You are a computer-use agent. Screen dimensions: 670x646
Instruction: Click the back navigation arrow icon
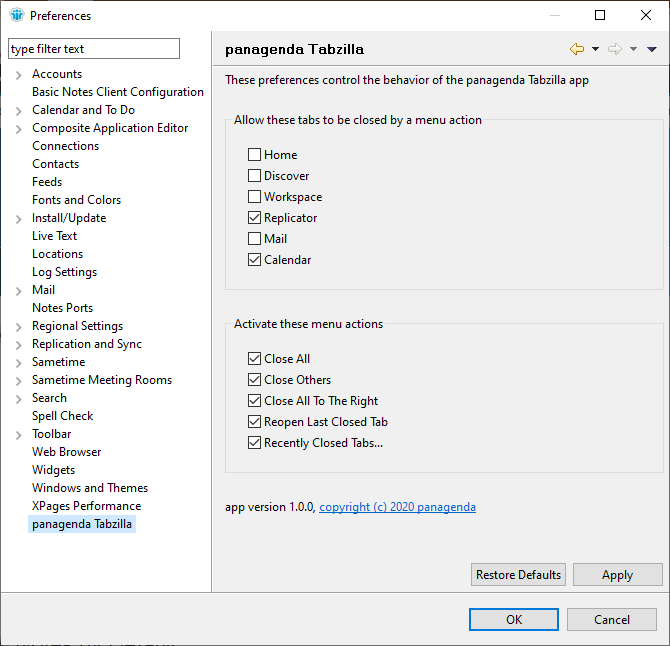pos(576,49)
